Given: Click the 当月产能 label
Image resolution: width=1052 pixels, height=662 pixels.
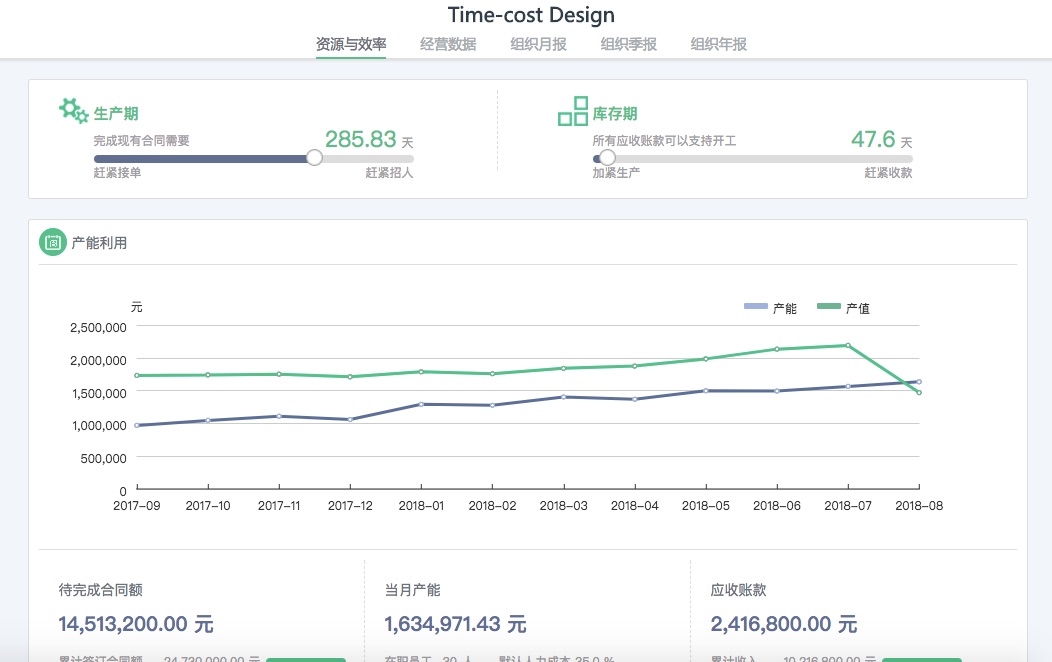Looking at the screenshot, I should (412, 590).
